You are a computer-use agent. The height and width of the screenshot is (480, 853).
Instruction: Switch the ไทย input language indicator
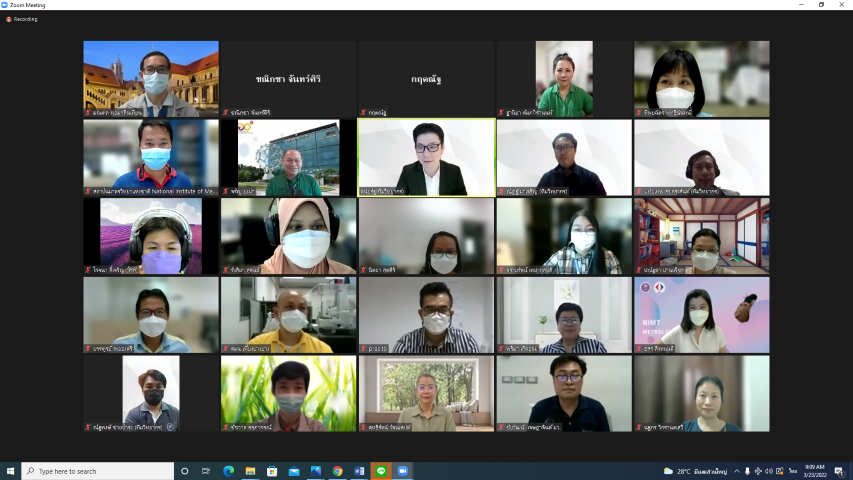pyautogui.click(x=793, y=471)
